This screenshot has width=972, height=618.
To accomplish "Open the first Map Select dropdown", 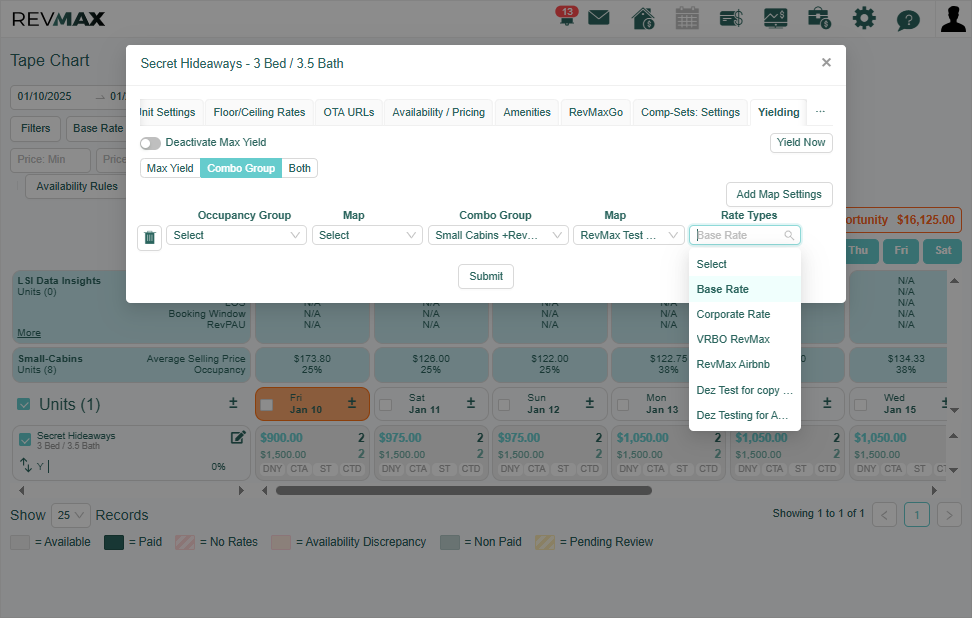I will click(x=367, y=236).
